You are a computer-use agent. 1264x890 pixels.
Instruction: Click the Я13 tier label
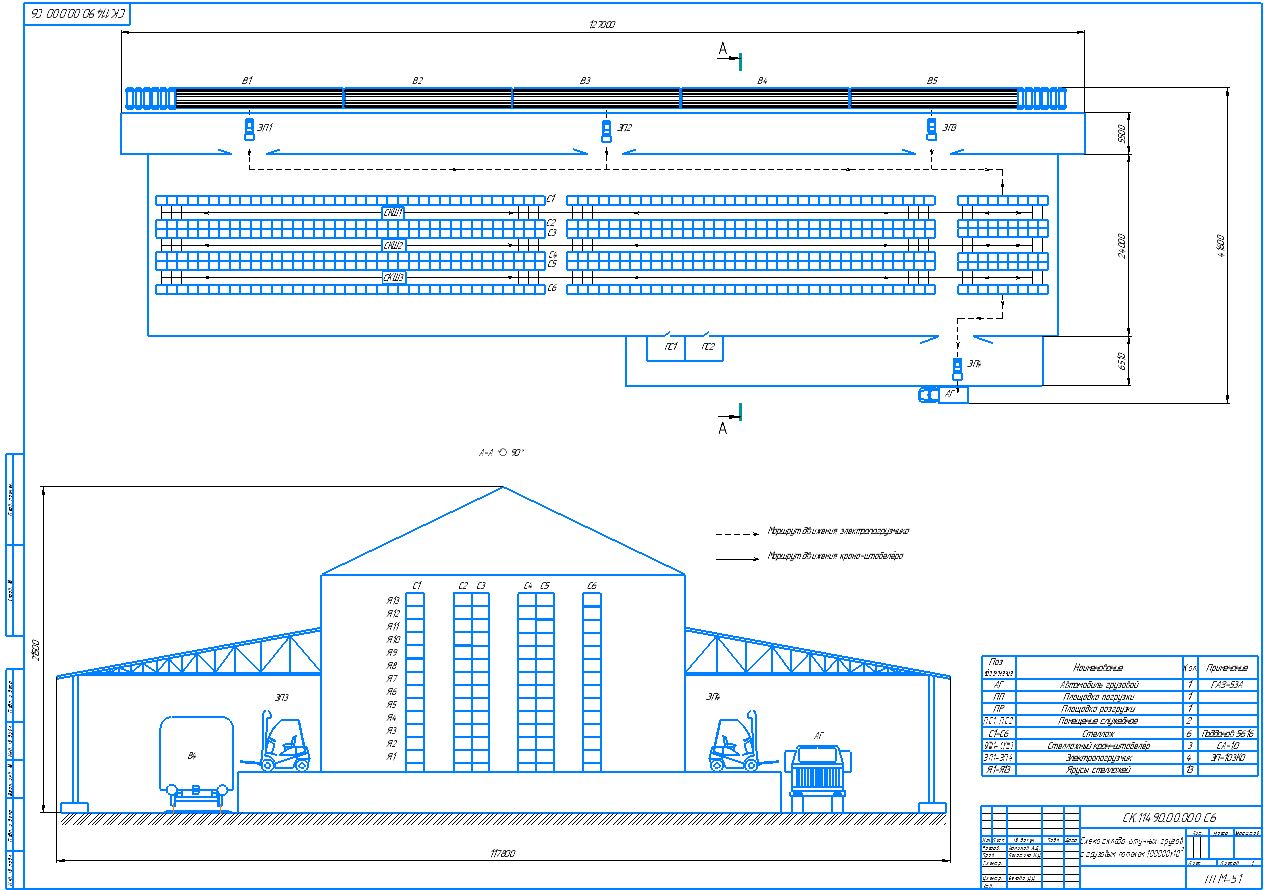pyautogui.click(x=393, y=600)
